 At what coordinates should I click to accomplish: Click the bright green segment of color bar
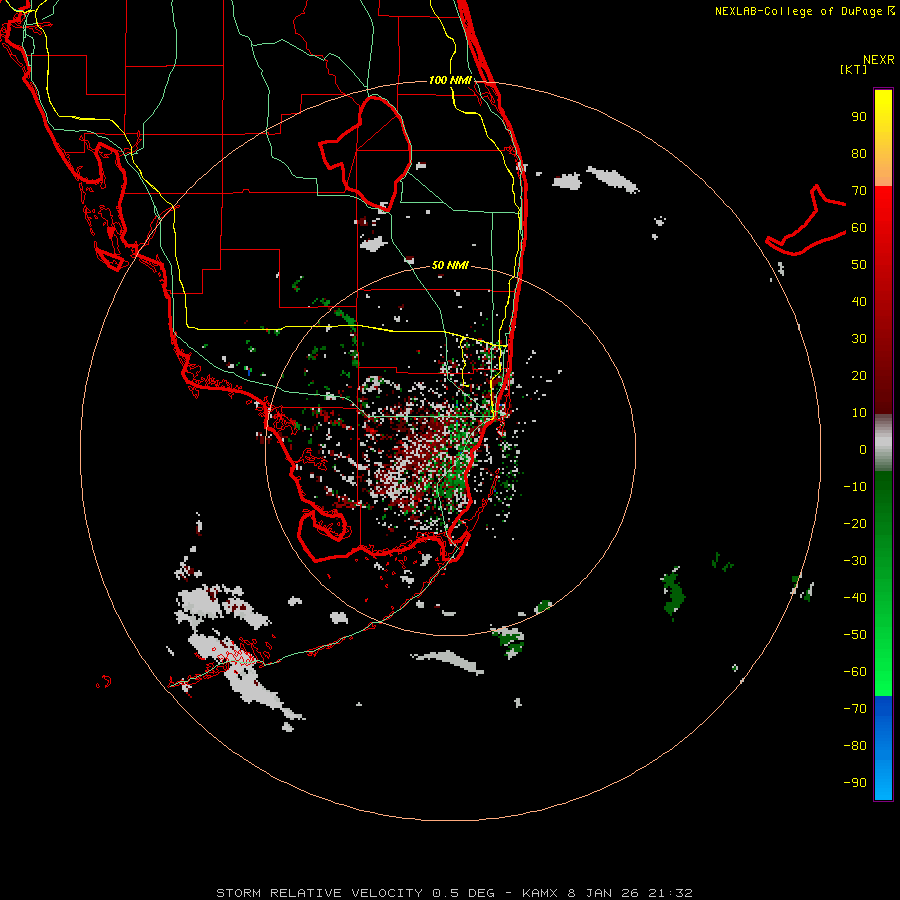(x=883, y=583)
